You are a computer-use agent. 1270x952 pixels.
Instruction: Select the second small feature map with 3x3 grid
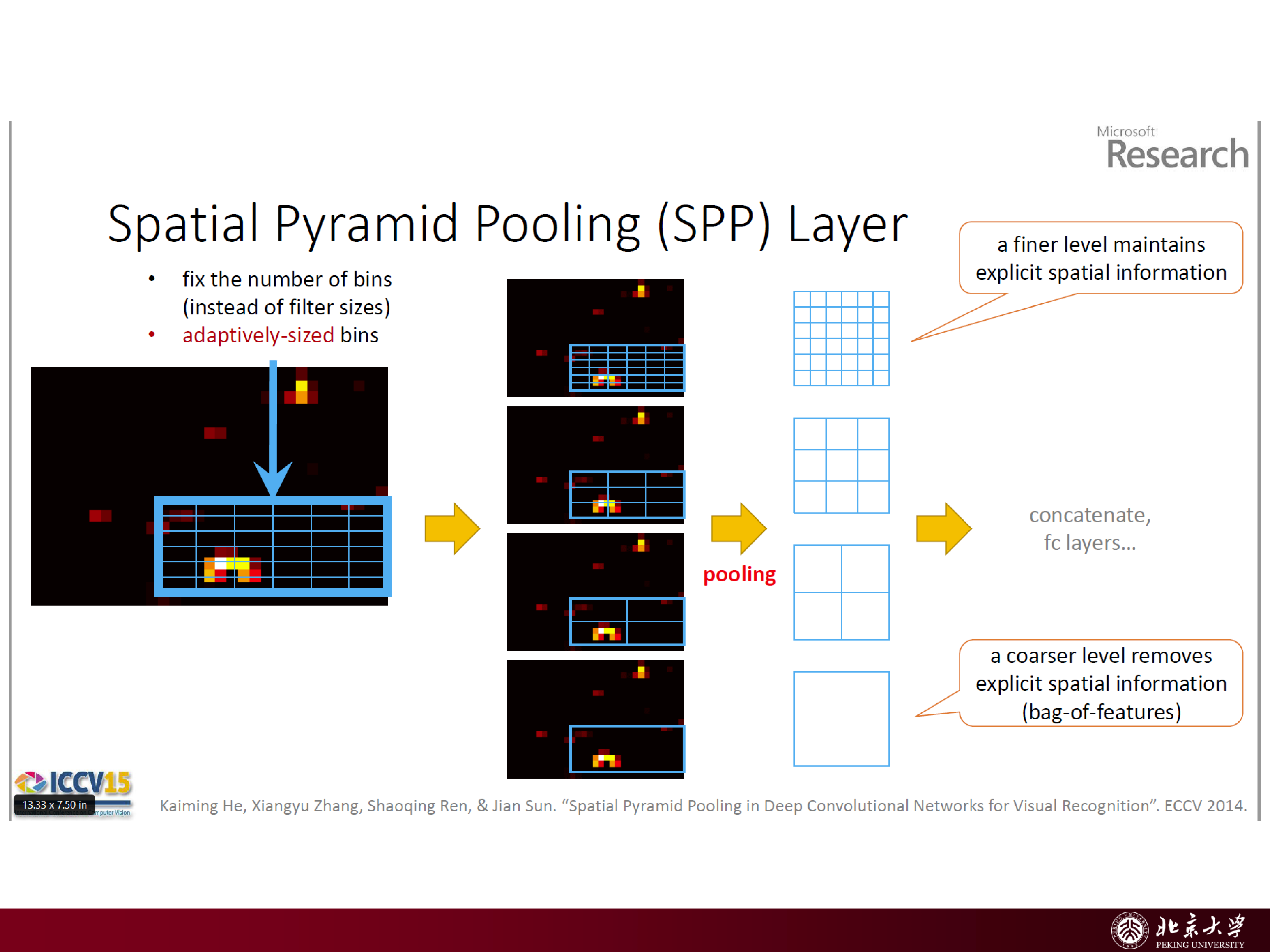click(595, 465)
